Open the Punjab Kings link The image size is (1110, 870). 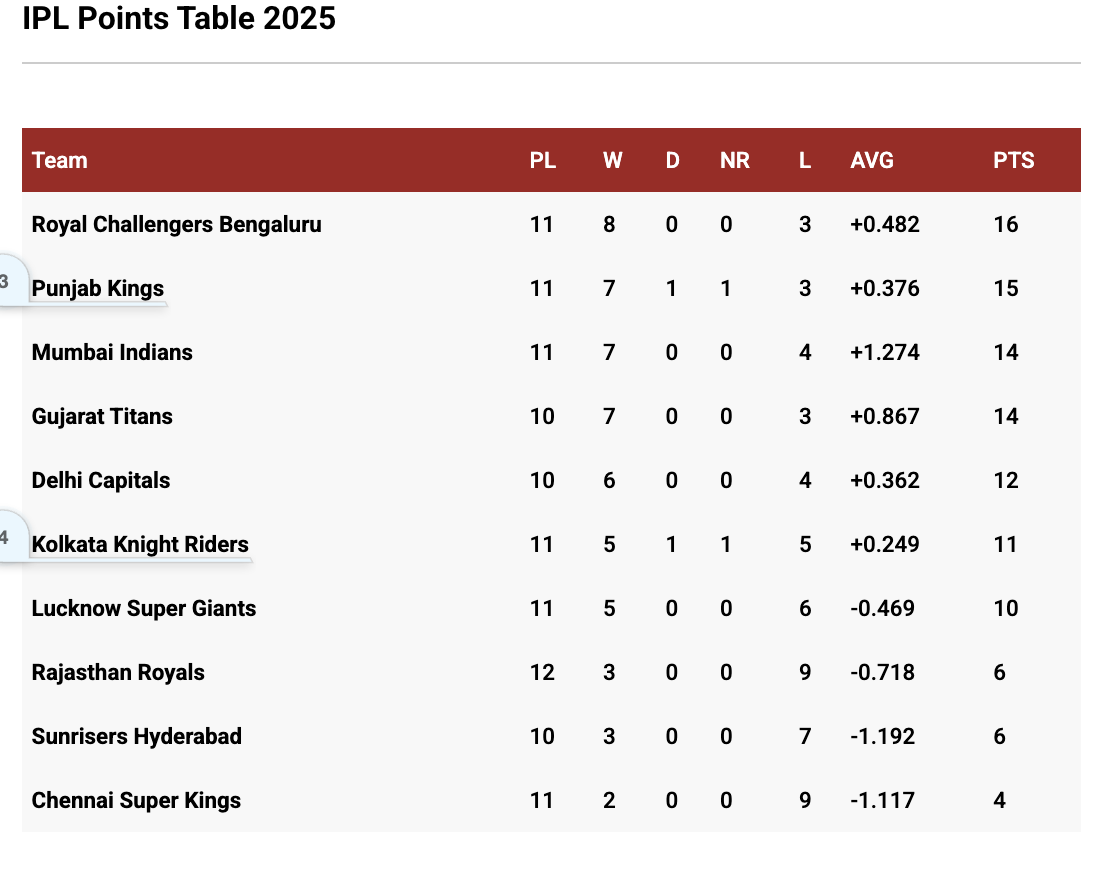[98, 289]
